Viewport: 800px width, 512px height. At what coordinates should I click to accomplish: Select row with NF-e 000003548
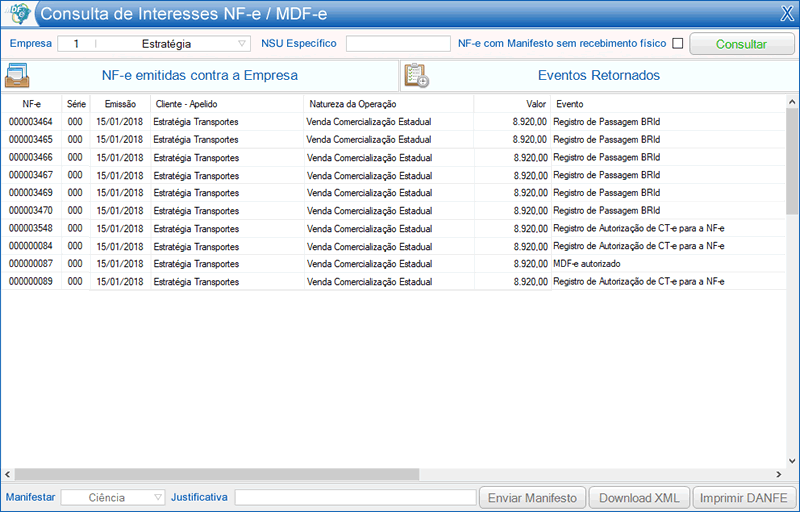click(x=393, y=228)
